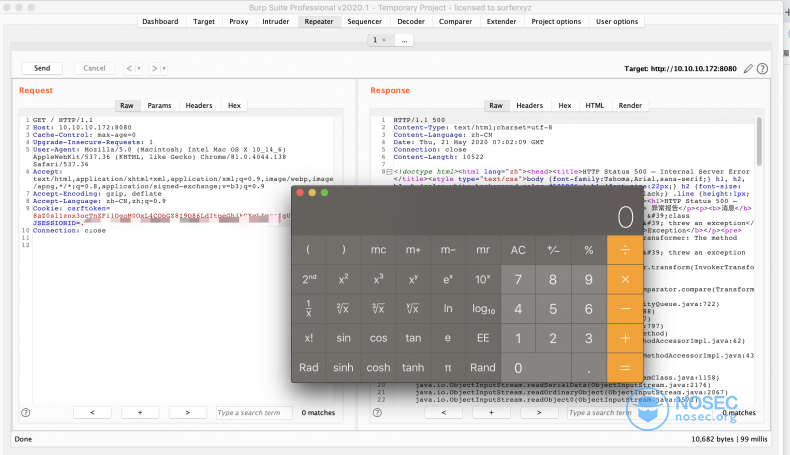This screenshot has width=790, height=455.
Task: Click the Calculator AC clear button
Action: 518,250
